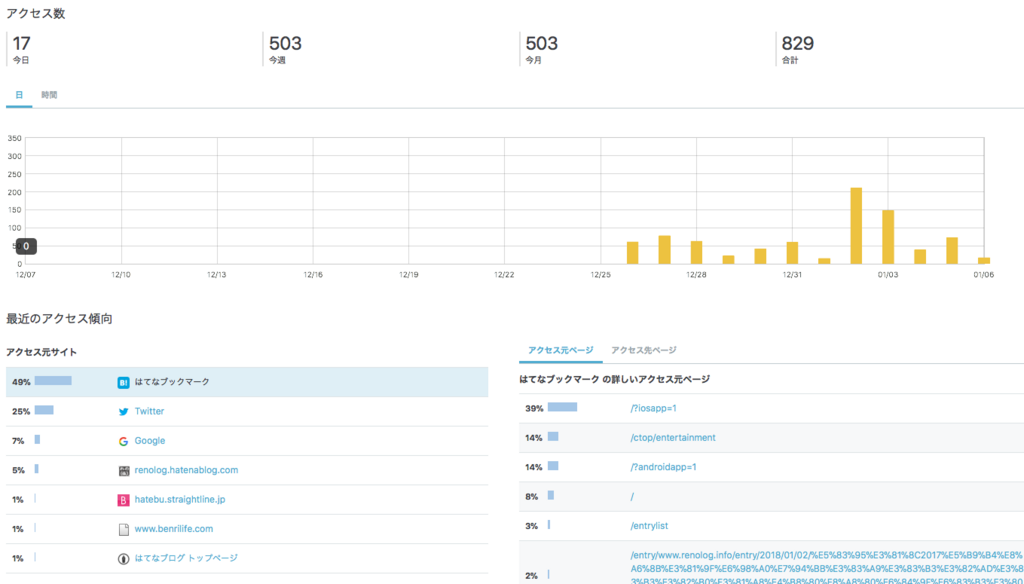The width and height of the screenshot is (1024, 584).
Task: Click the Hatena Bookmark B! icon
Action: pyautogui.click(x=123, y=382)
